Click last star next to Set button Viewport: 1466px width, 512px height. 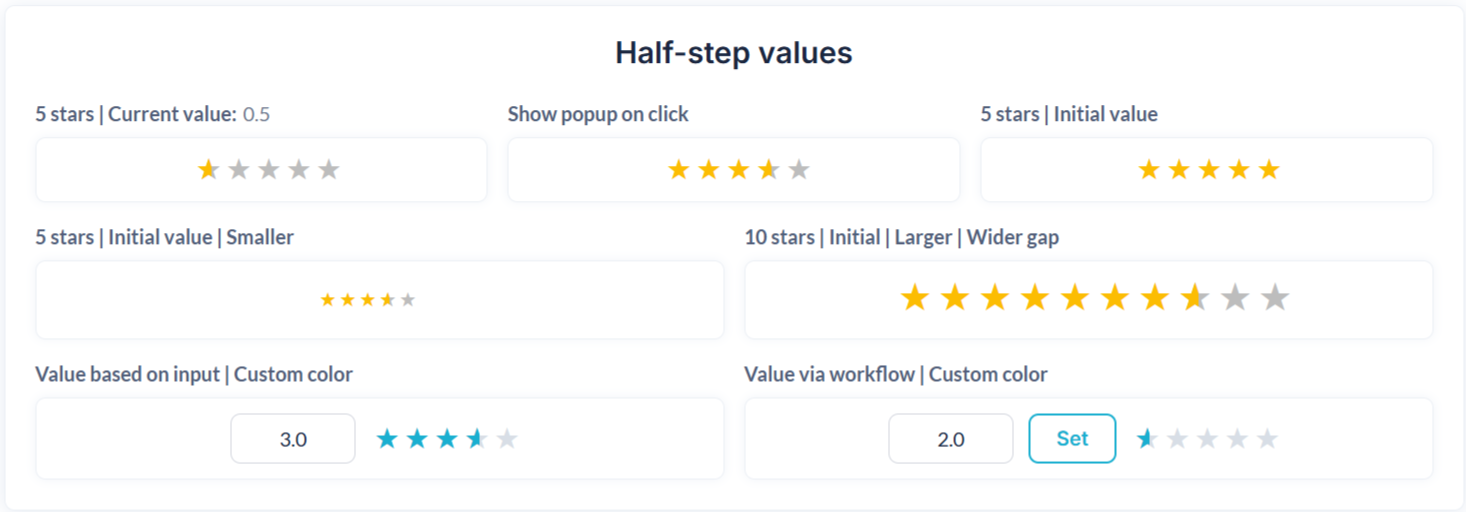pos(1267,439)
